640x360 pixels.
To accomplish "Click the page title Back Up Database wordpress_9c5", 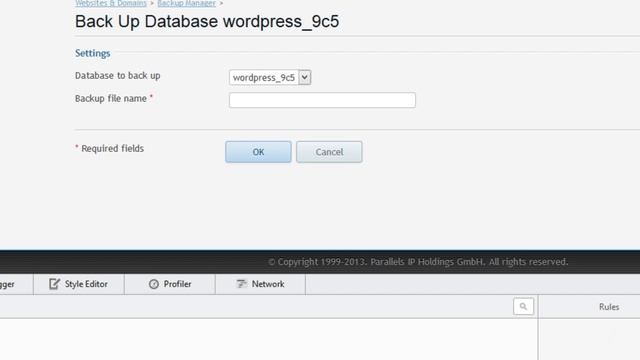I will [207, 22].
